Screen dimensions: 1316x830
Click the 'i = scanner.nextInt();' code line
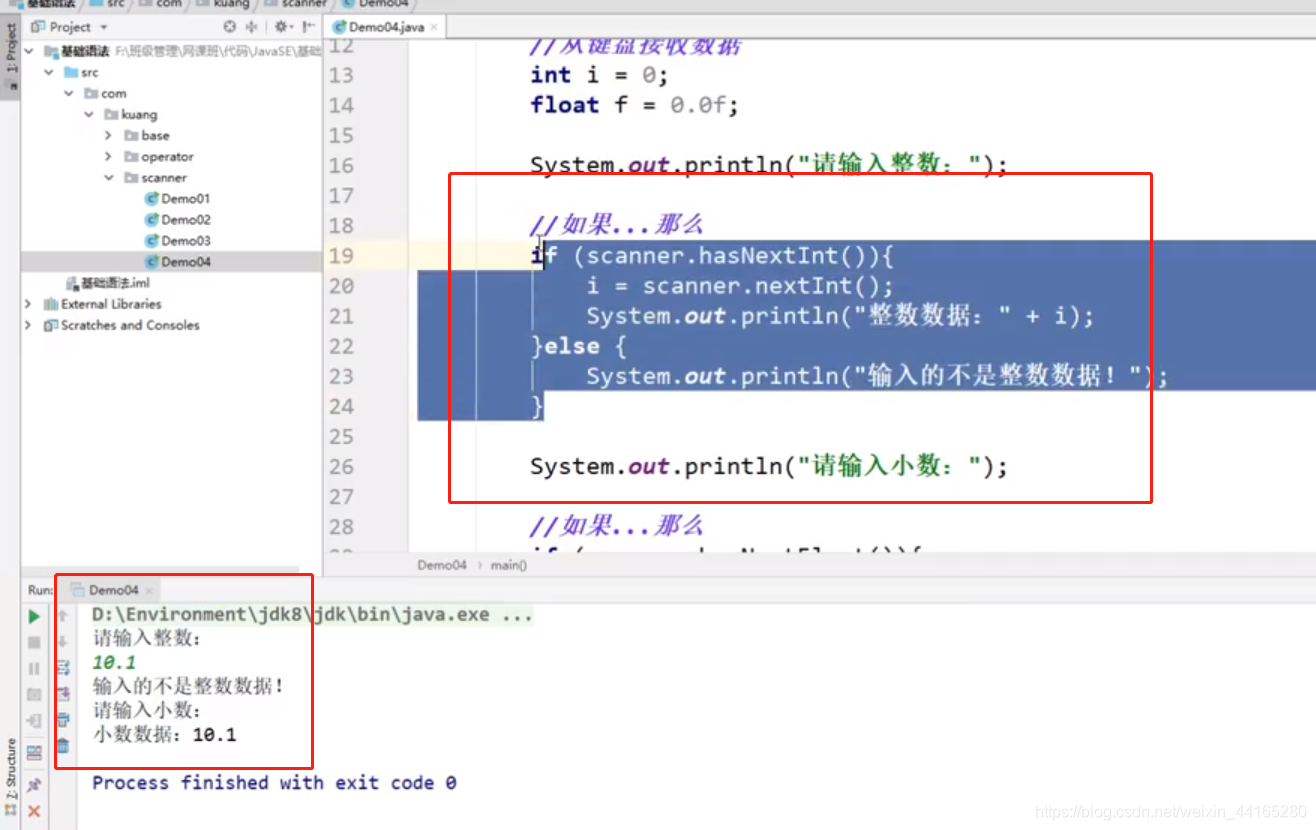point(739,286)
